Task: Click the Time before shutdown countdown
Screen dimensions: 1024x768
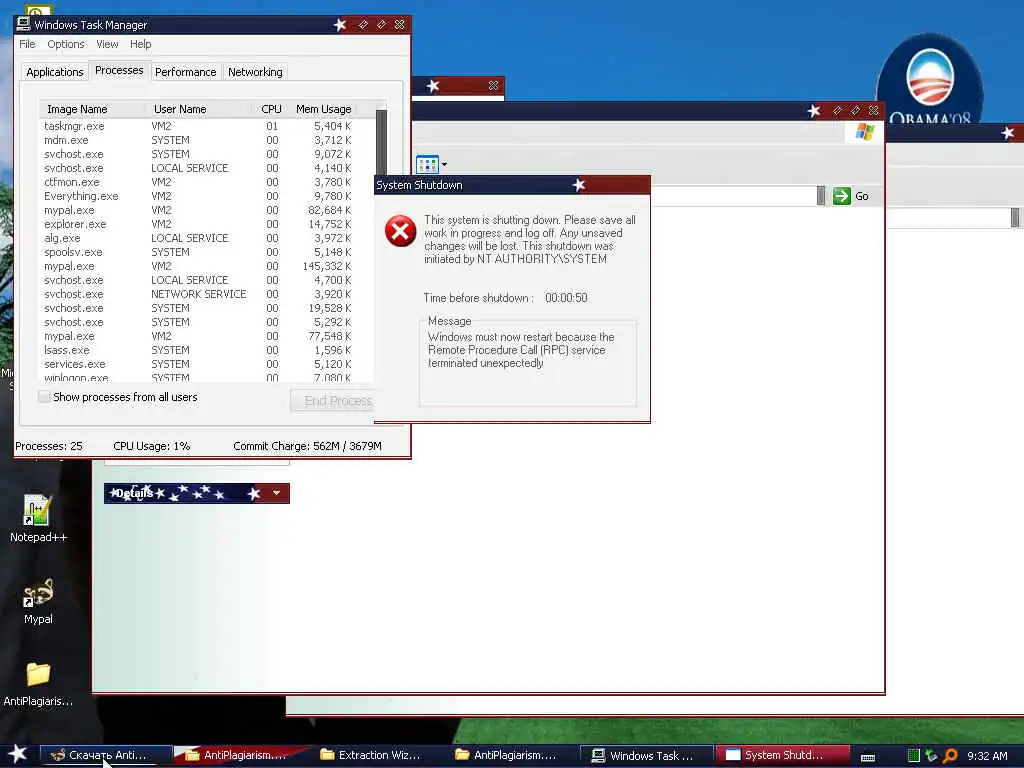Action: [566, 298]
